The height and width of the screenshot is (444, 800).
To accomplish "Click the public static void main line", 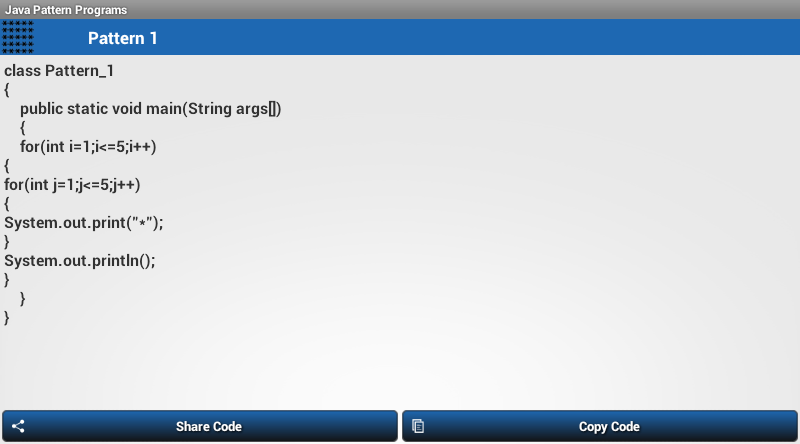I will click(150, 109).
